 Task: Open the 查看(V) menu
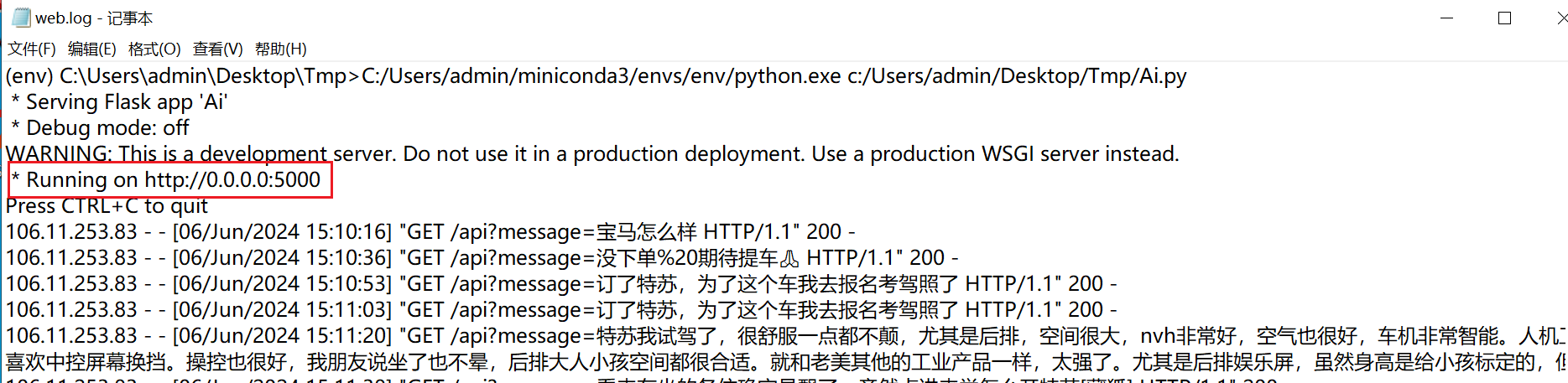point(217,49)
